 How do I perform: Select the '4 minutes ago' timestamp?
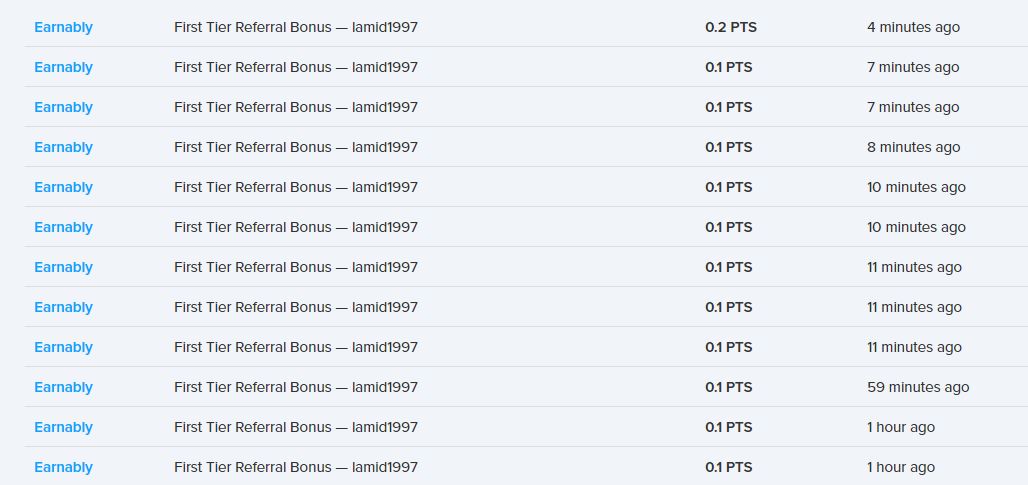coord(913,27)
